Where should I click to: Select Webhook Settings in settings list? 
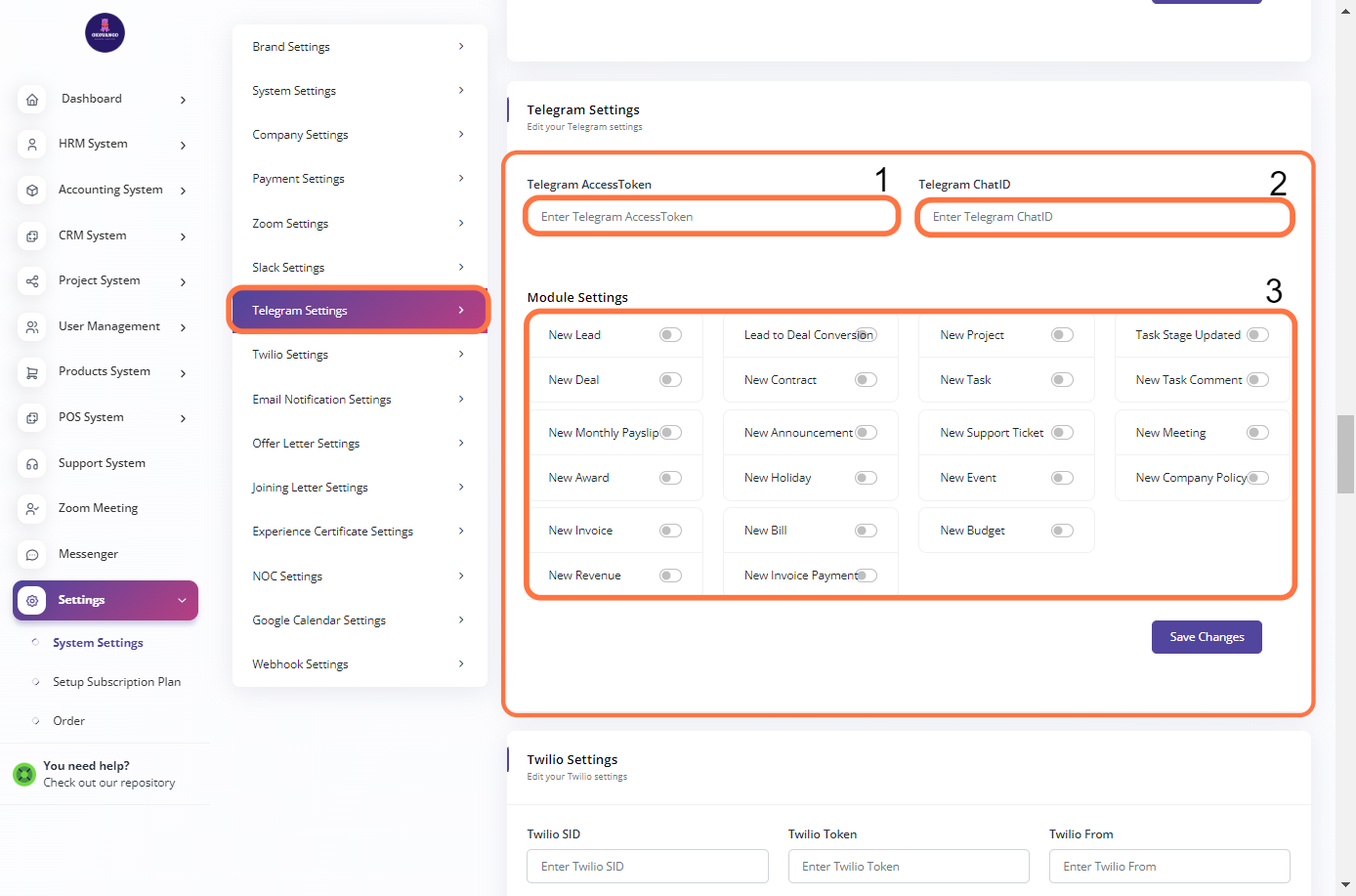pos(359,664)
